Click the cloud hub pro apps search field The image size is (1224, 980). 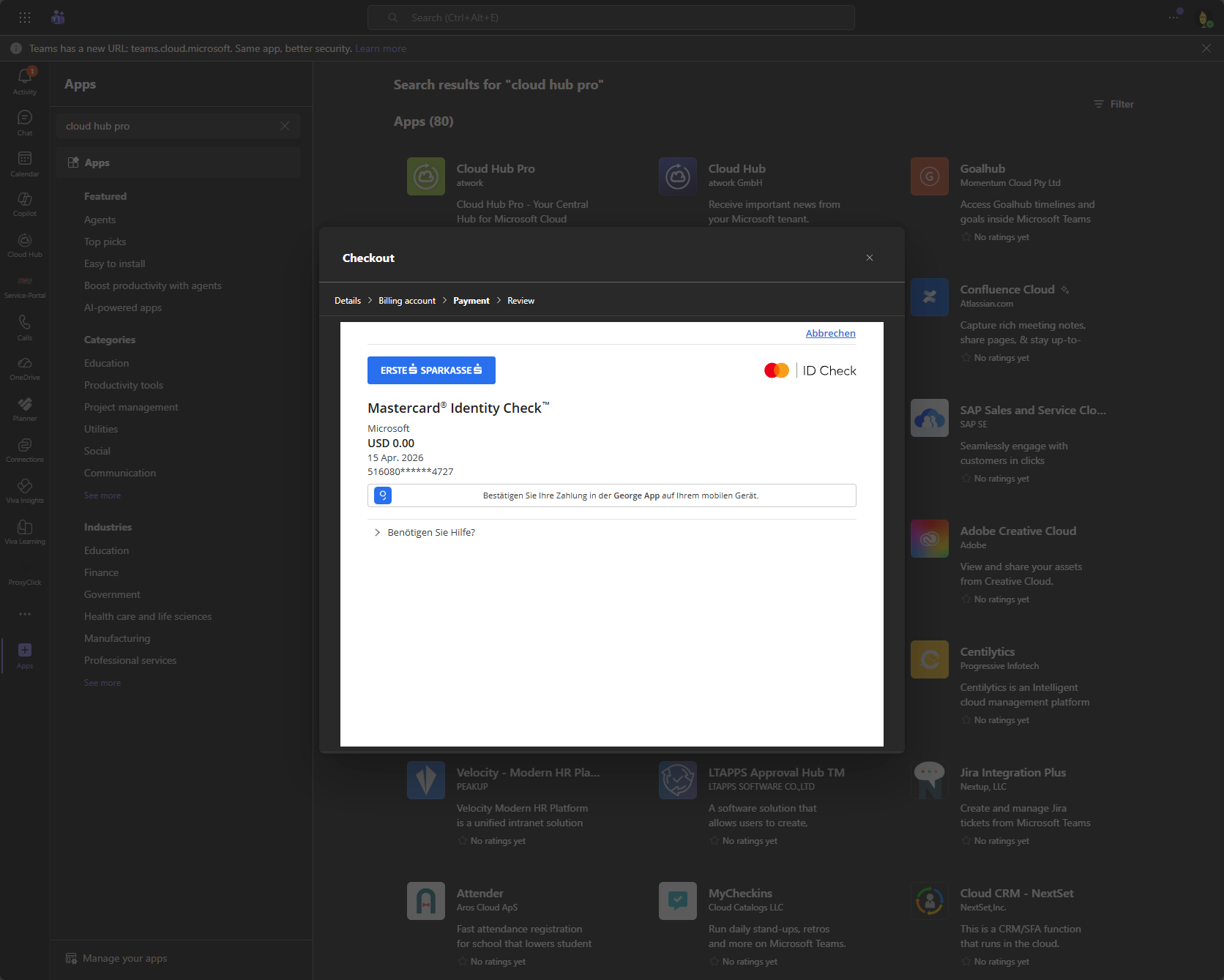[x=179, y=126]
